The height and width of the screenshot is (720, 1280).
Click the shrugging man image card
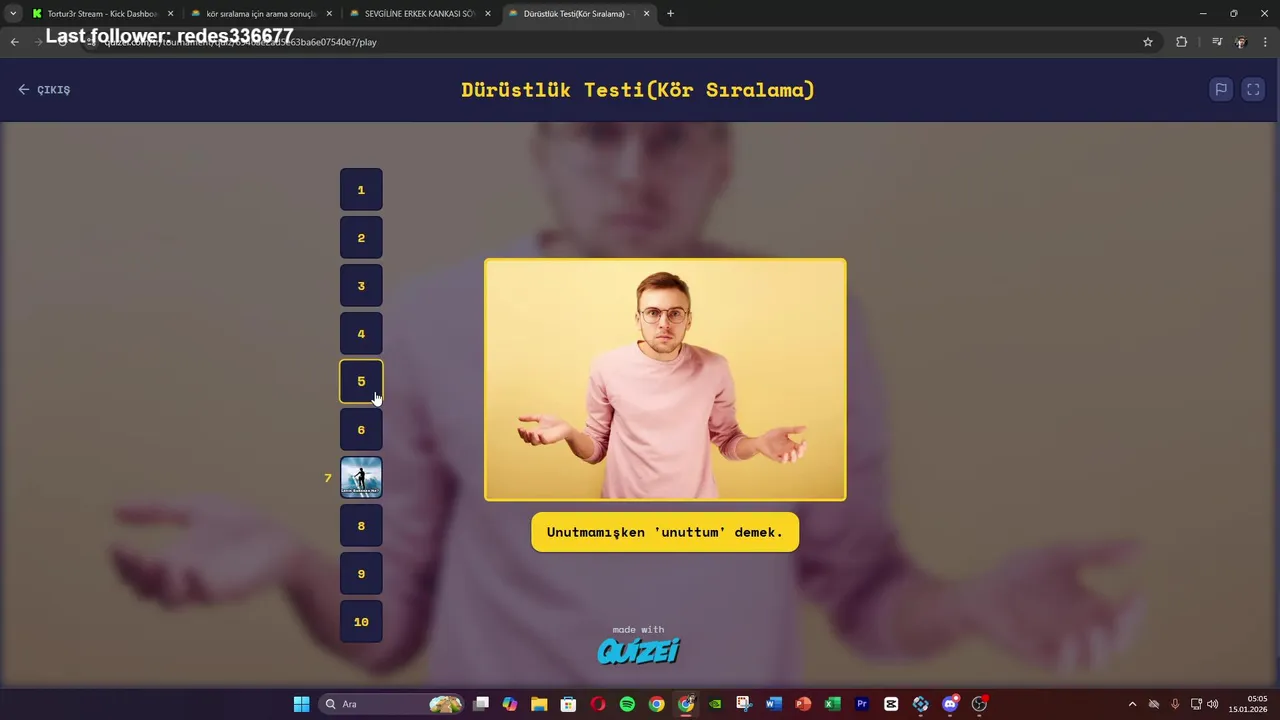(665, 380)
